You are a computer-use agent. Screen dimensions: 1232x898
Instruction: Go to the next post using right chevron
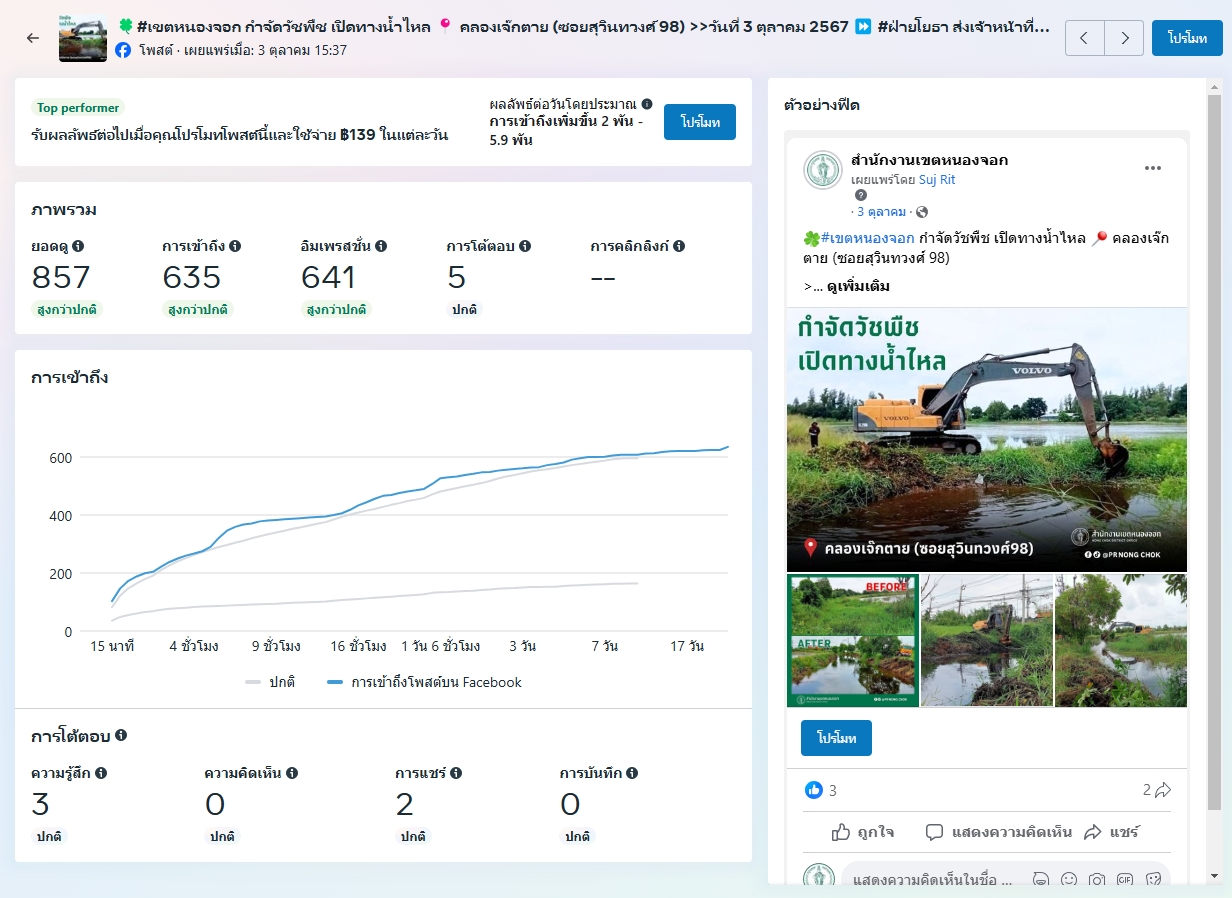pos(1125,38)
